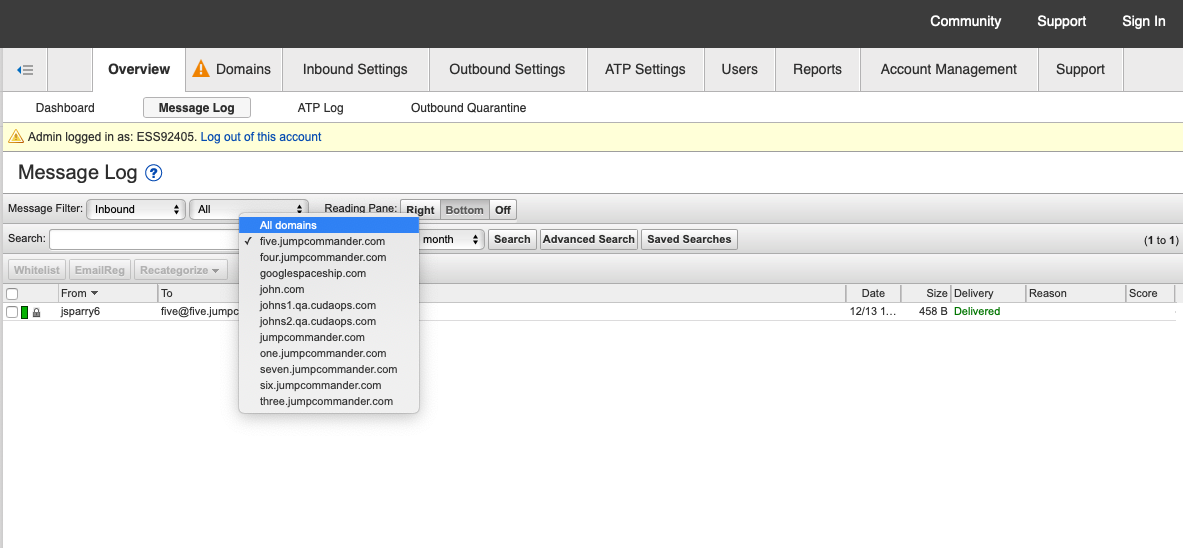1183x548 pixels.
Task: Click the EmailReg button
Action: 100,269
